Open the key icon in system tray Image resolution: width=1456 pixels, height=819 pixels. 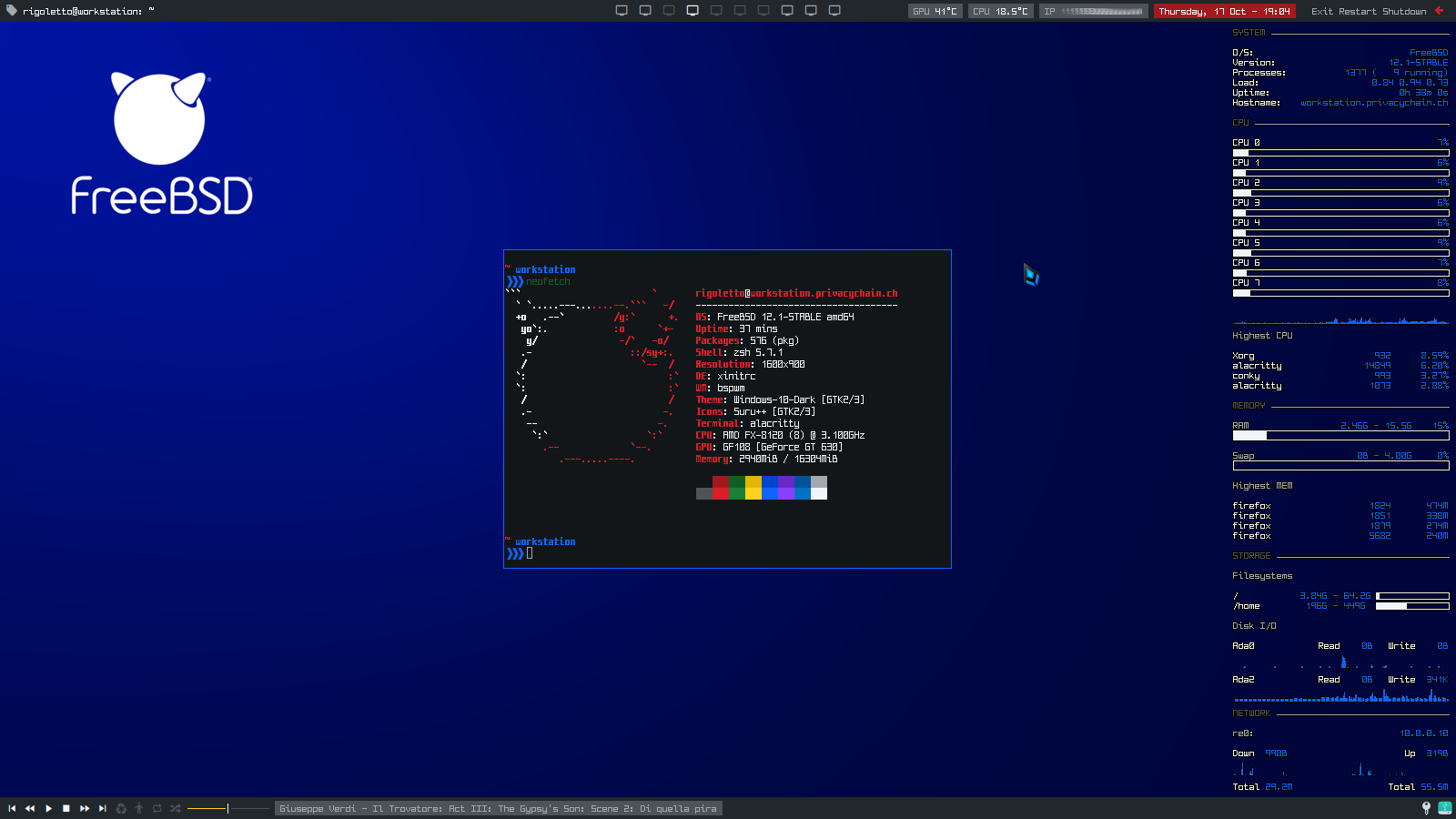tap(1426, 808)
